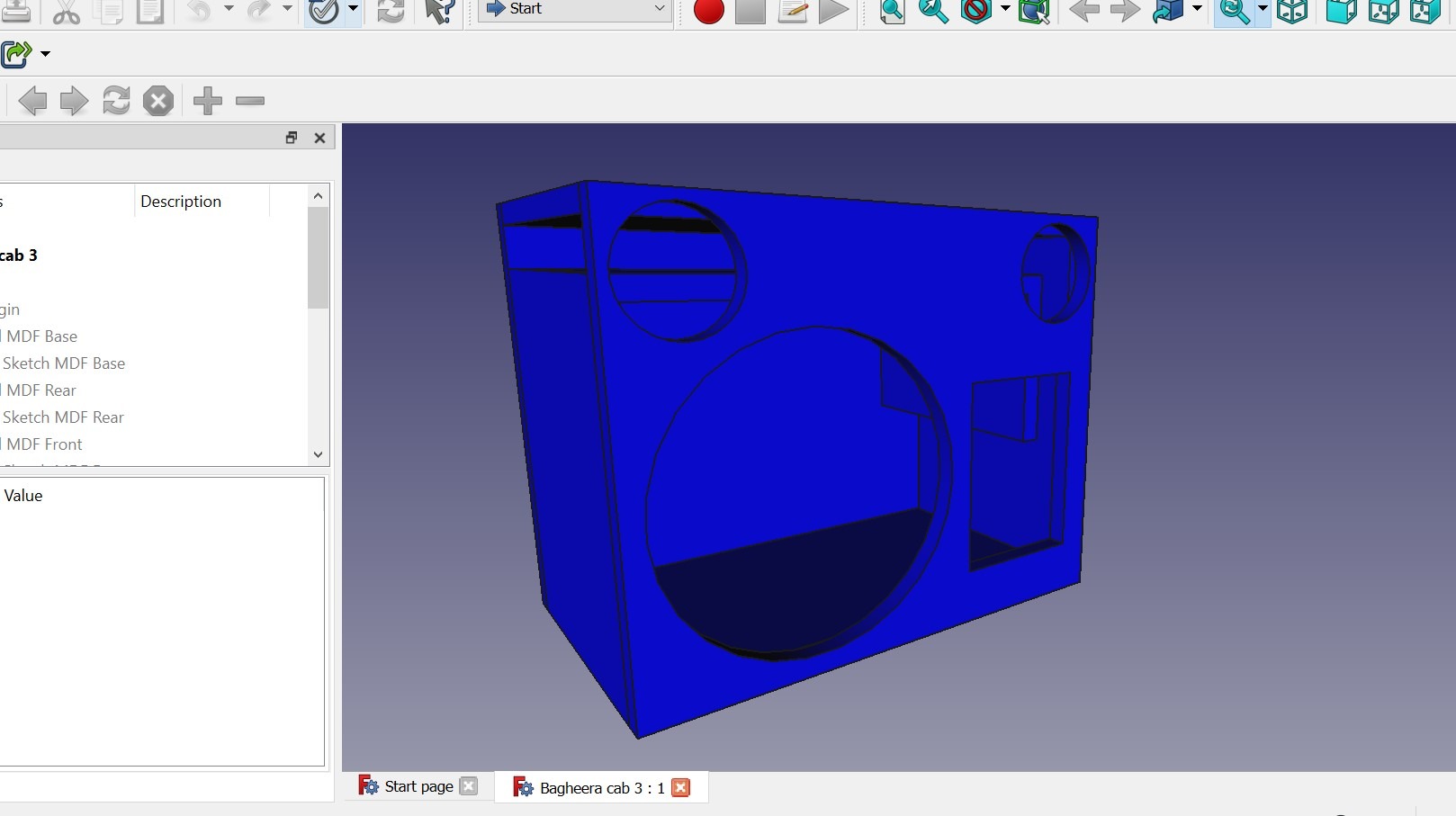Activate the What's This help cursor
1456x816 pixels.
[440, 11]
